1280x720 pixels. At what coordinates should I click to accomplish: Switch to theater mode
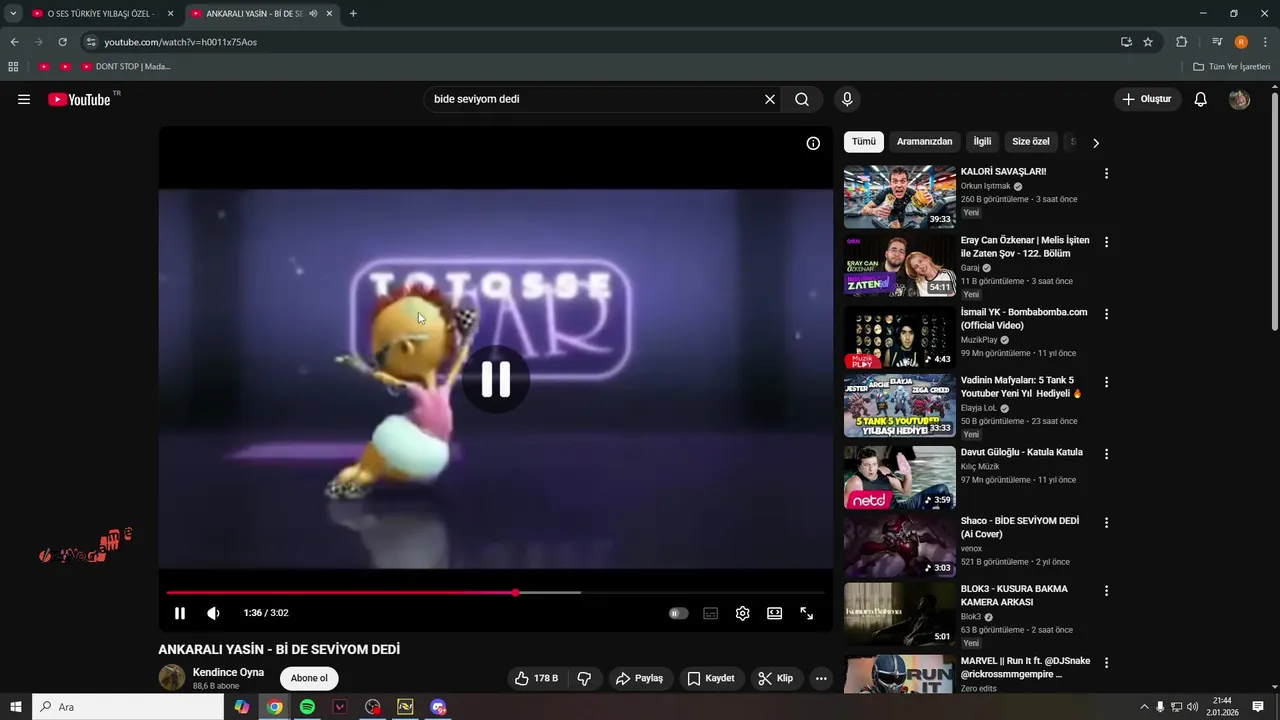pos(775,613)
